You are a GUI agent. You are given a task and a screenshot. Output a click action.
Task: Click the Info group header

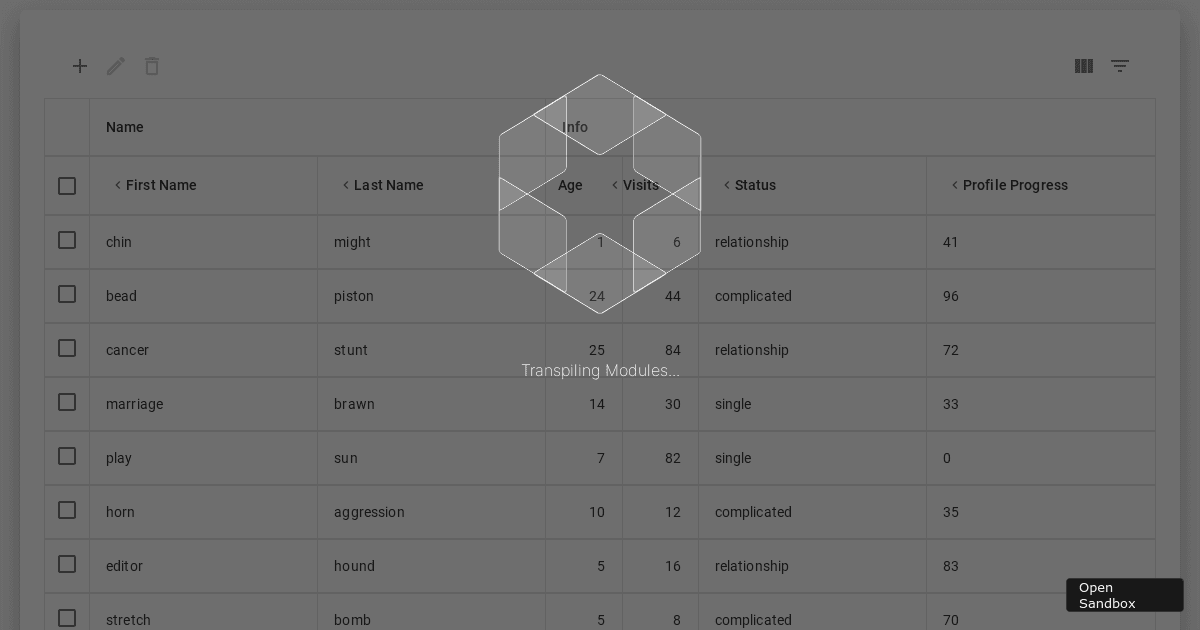click(575, 127)
